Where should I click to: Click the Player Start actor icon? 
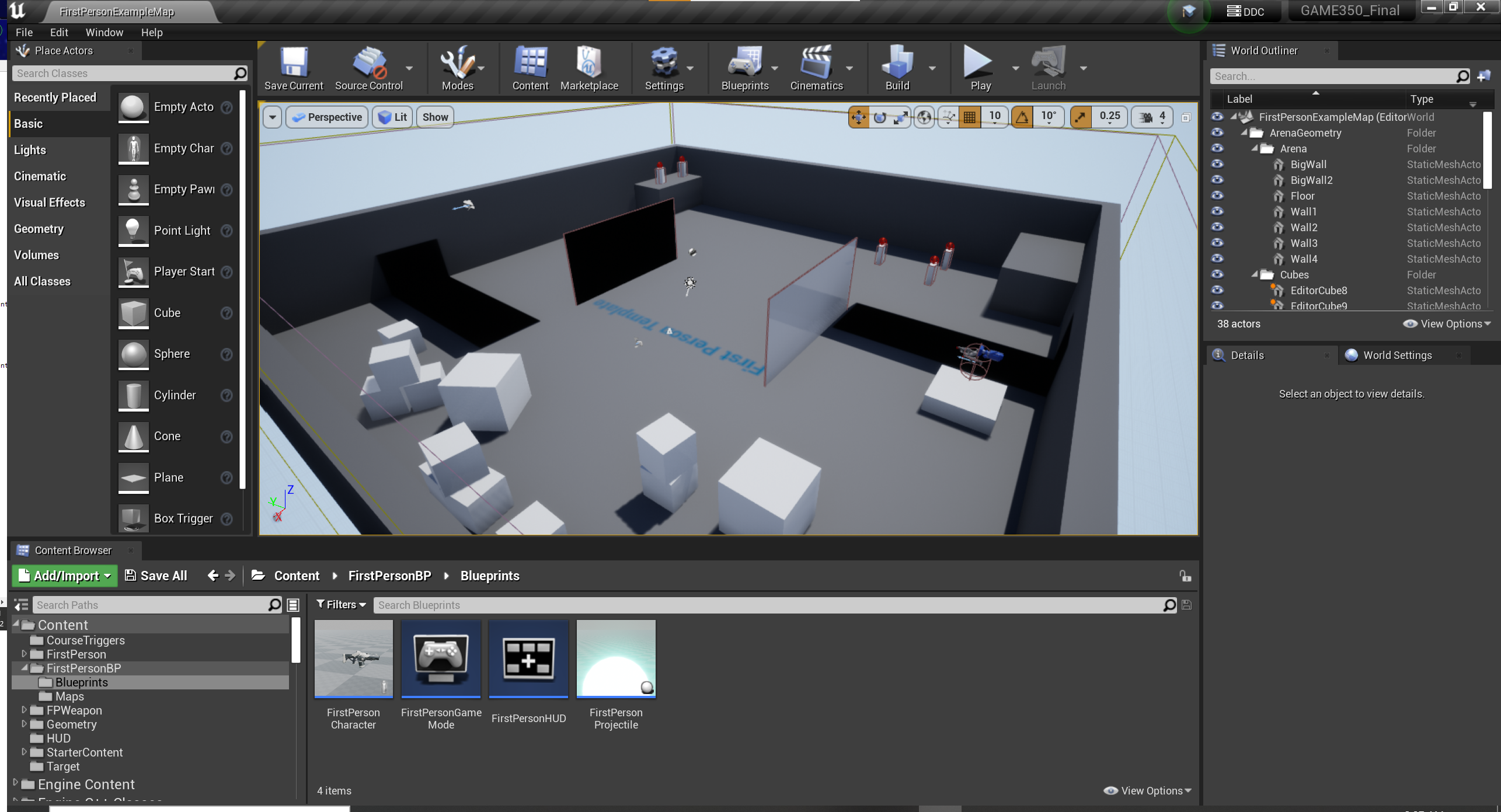(134, 271)
